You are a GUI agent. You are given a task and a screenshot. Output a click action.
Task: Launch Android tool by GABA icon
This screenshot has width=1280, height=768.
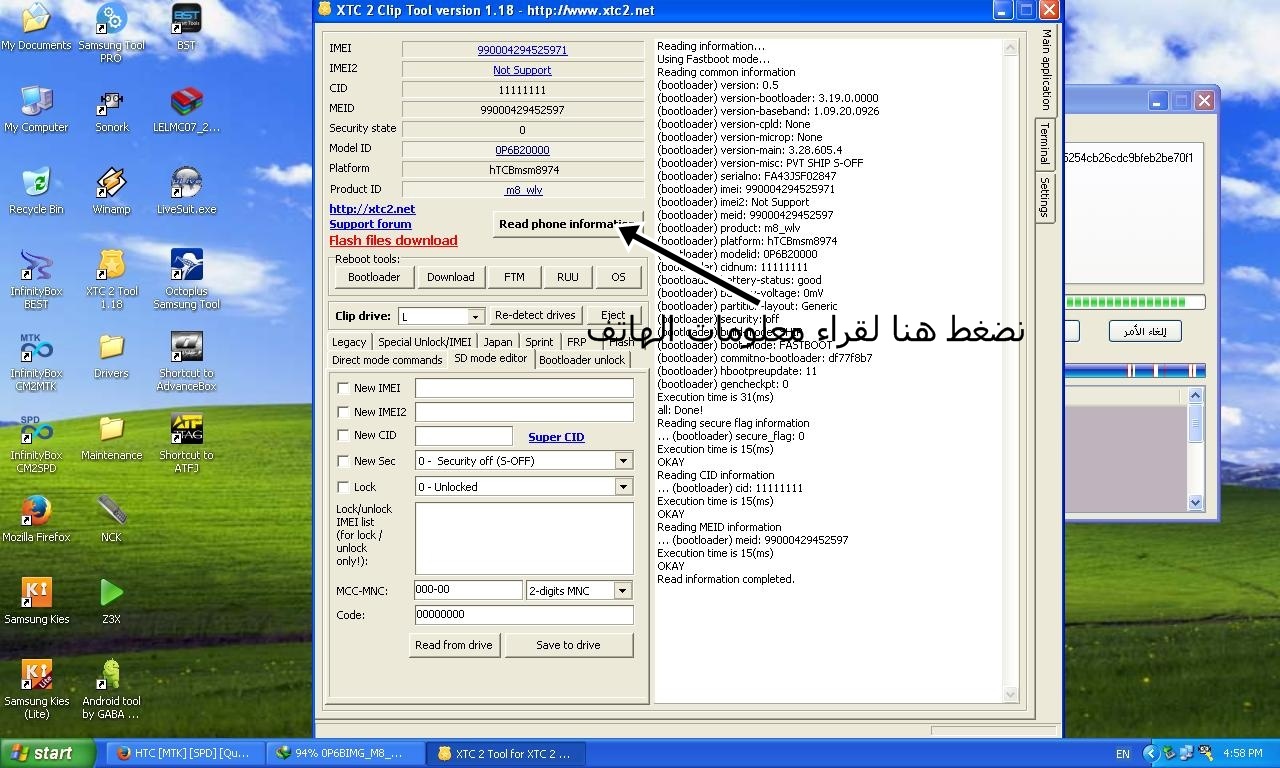point(111,690)
